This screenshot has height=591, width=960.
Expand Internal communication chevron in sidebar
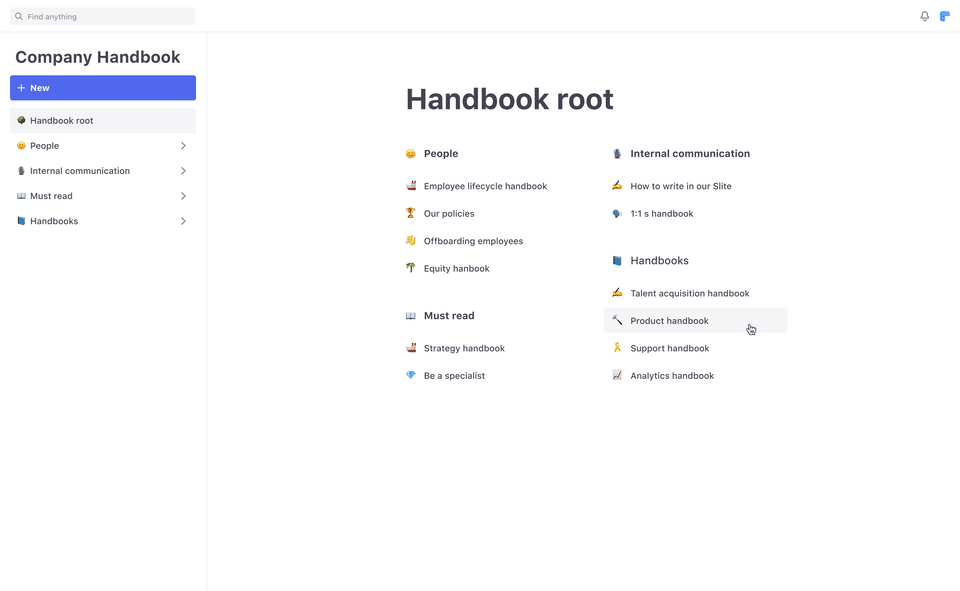pyautogui.click(x=183, y=171)
